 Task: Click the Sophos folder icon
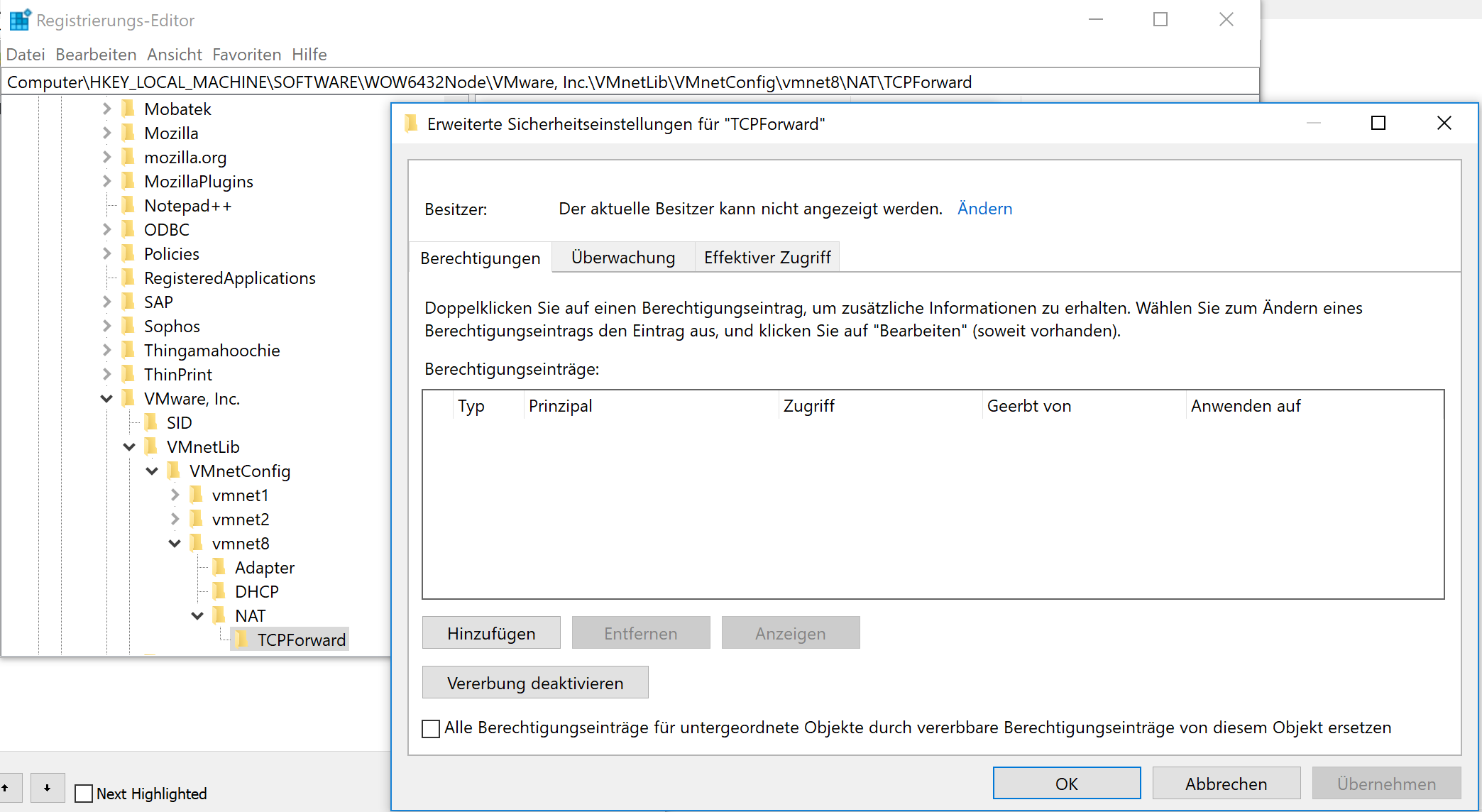point(128,327)
